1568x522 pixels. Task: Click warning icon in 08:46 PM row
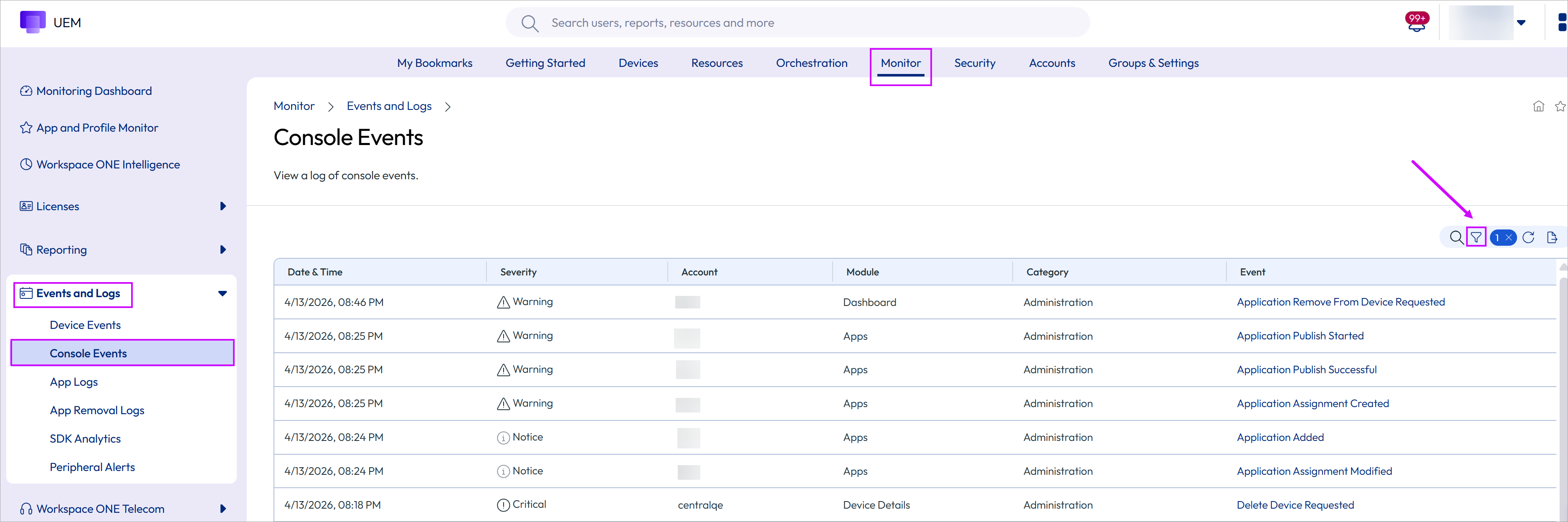click(x=504, y=302)
